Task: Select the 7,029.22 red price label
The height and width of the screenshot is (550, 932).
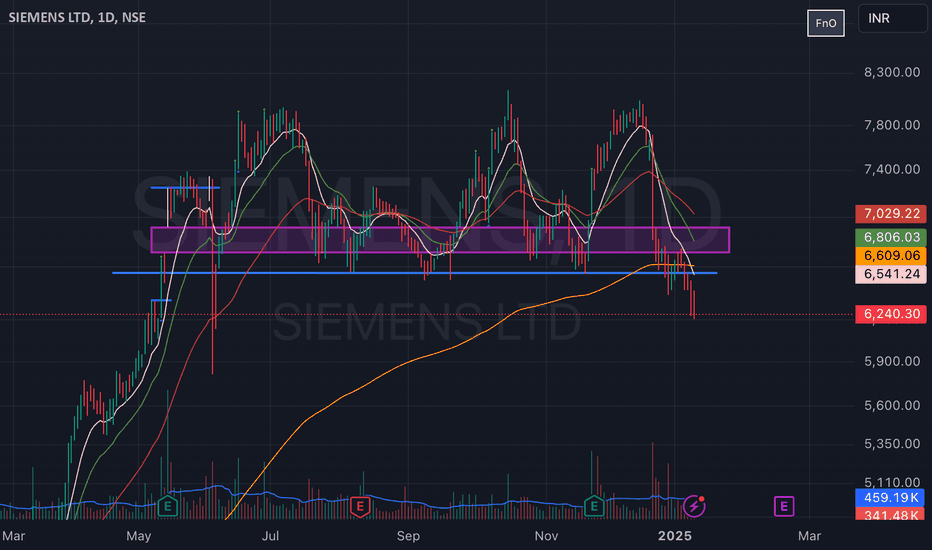Action: point(890,213)
